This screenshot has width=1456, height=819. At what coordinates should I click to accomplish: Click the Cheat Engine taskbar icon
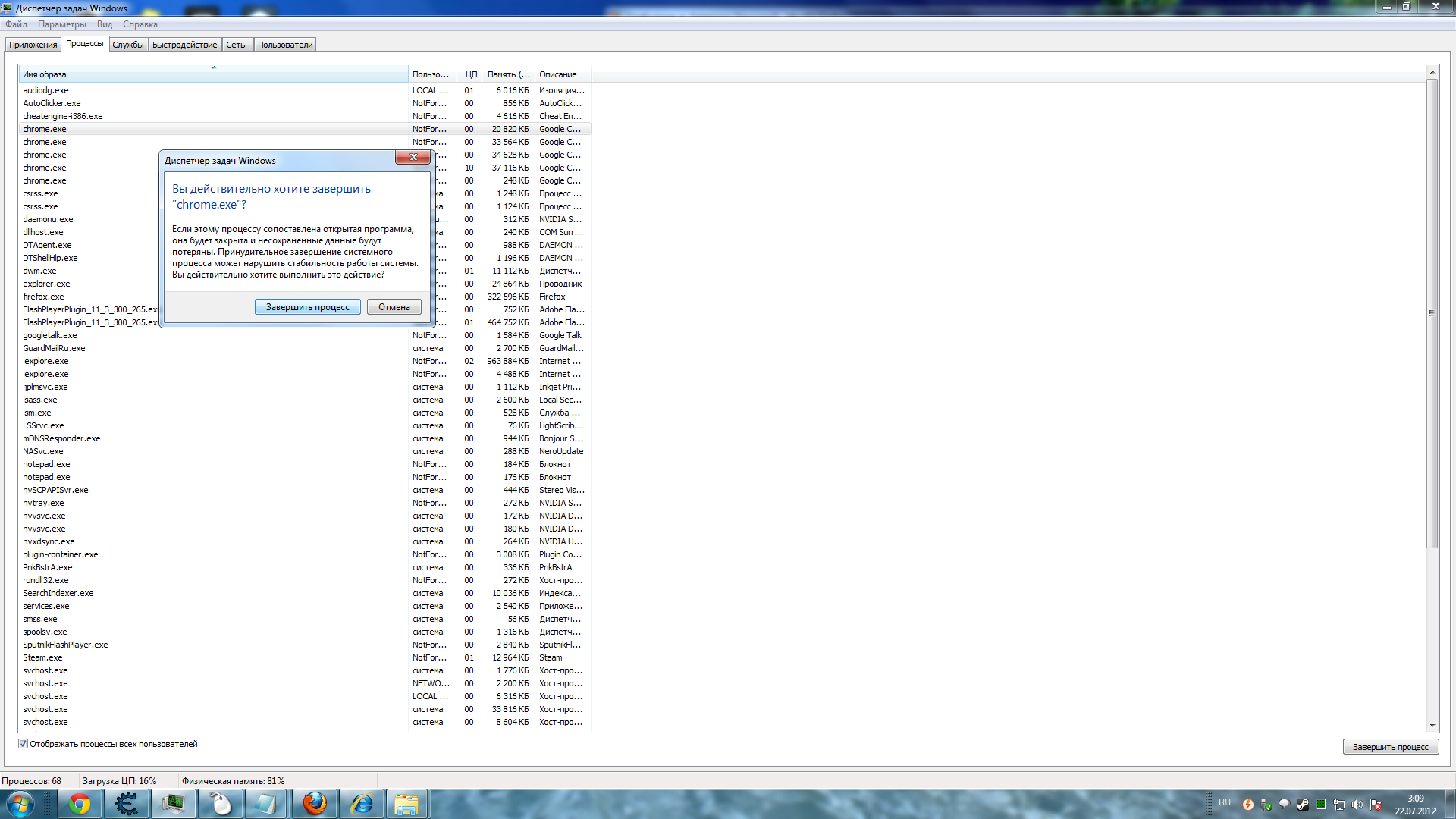click(126, 804)
